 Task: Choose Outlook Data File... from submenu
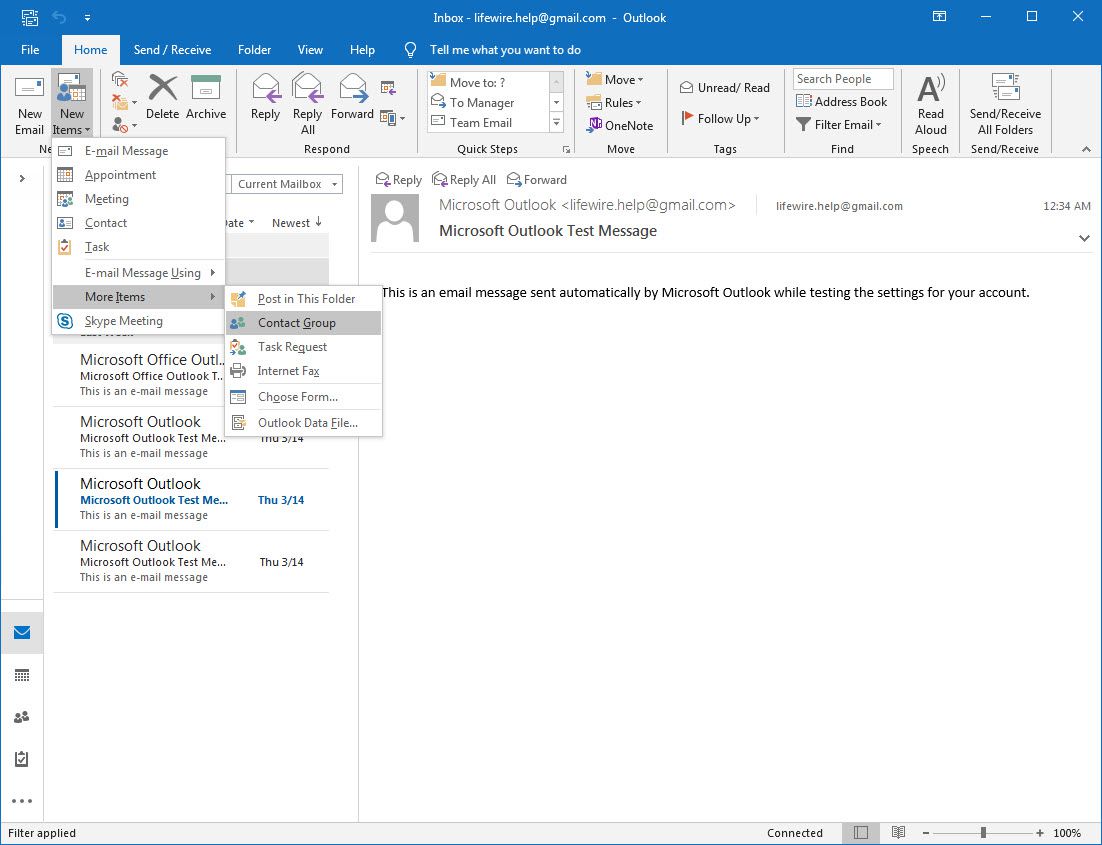tap(304, 422)
